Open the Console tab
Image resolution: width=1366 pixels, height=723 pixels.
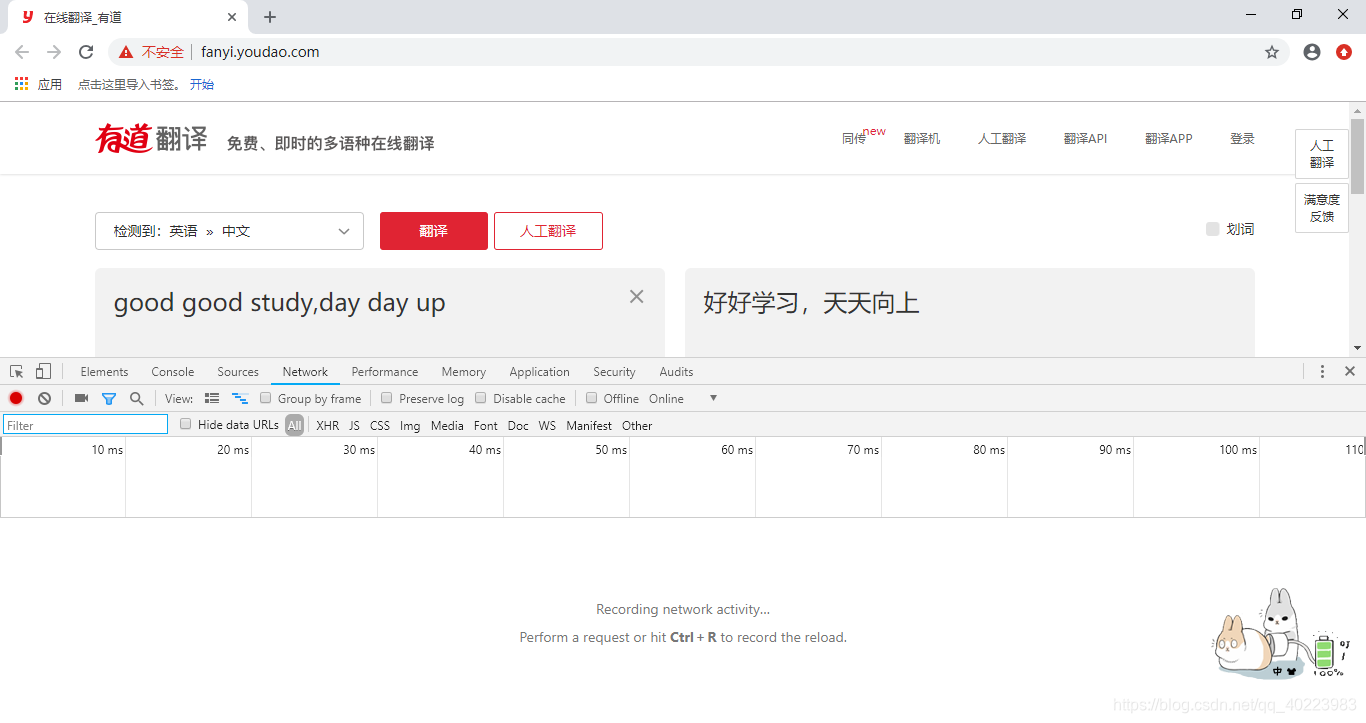tap(173, 371)
